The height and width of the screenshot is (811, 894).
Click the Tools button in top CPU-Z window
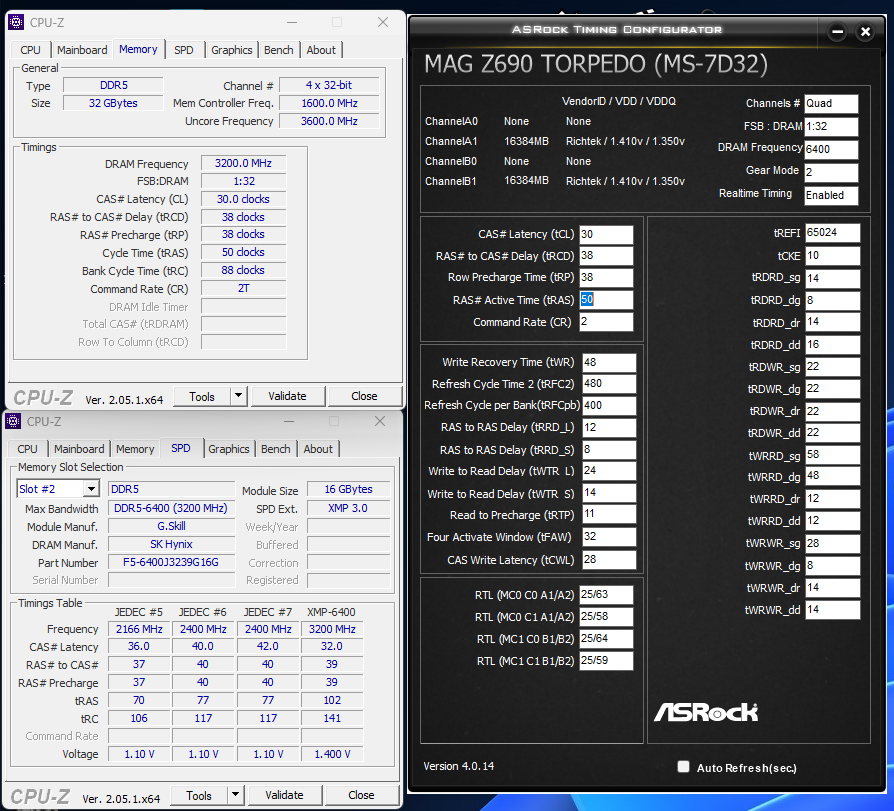point(202,396)
